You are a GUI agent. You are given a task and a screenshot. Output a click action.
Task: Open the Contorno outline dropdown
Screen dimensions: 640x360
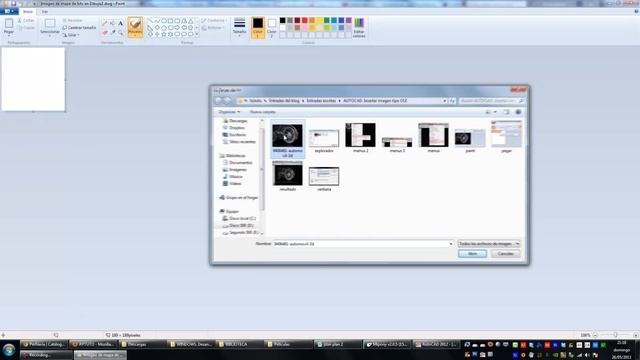pos(213,20)
